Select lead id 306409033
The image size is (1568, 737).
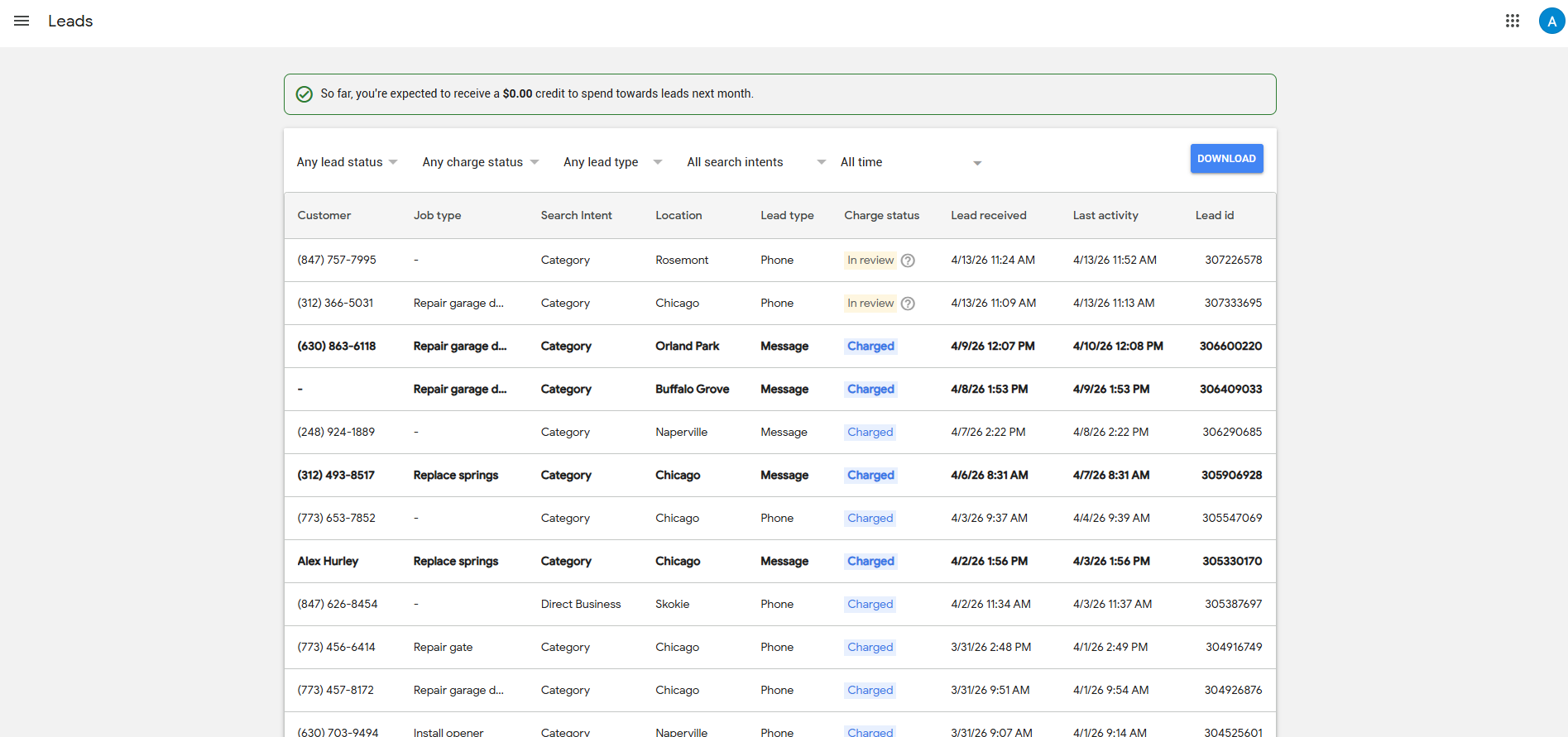(x=1230, y=389)
